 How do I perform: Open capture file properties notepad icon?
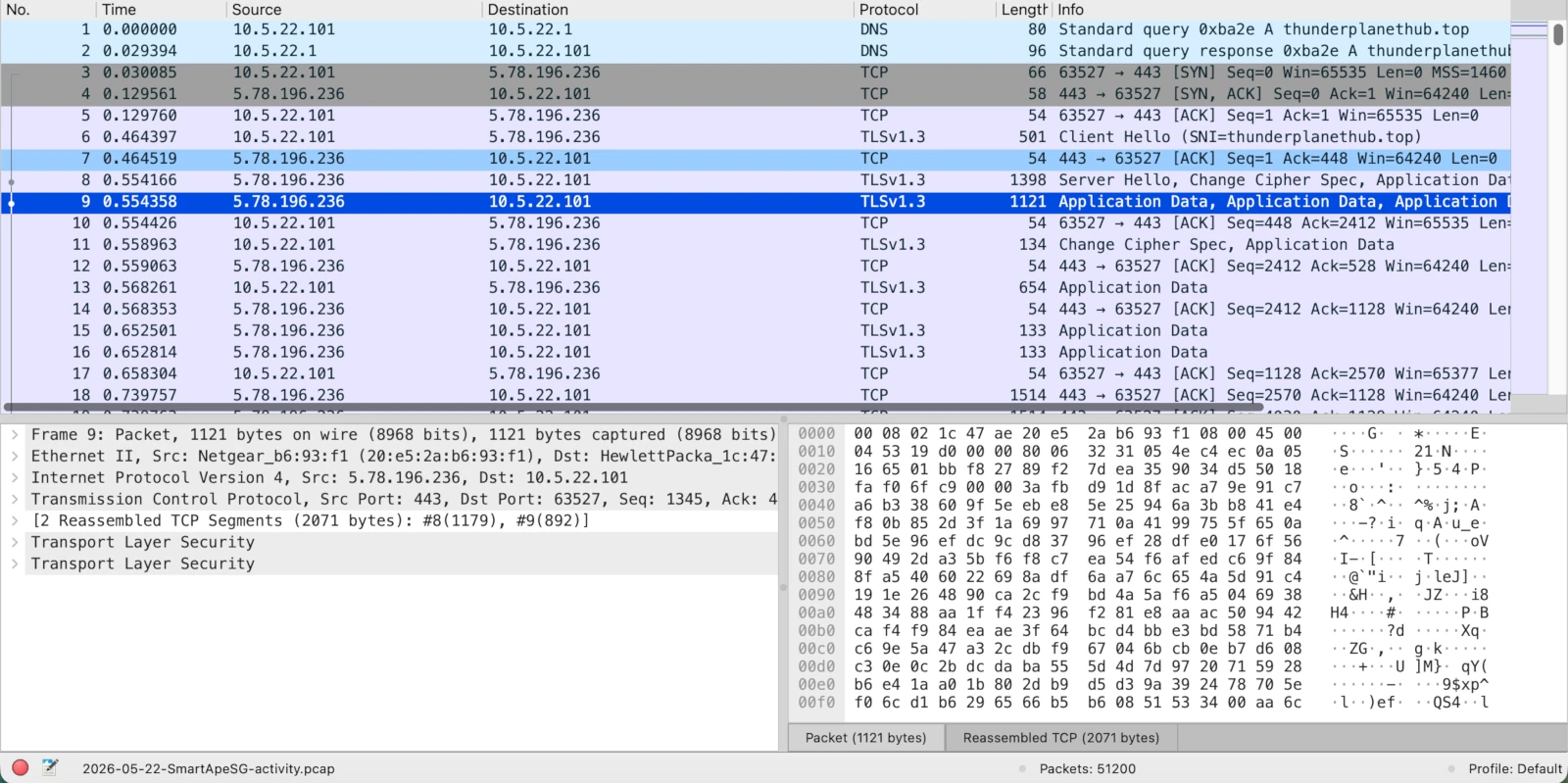pyautogui.click(x=50, y=767)
